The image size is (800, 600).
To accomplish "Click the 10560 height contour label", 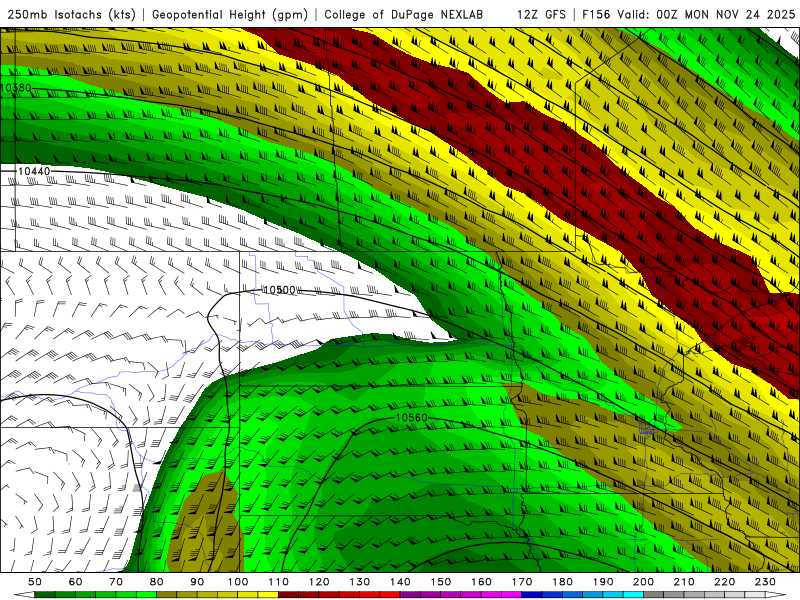I will click(x=411, y=418).
